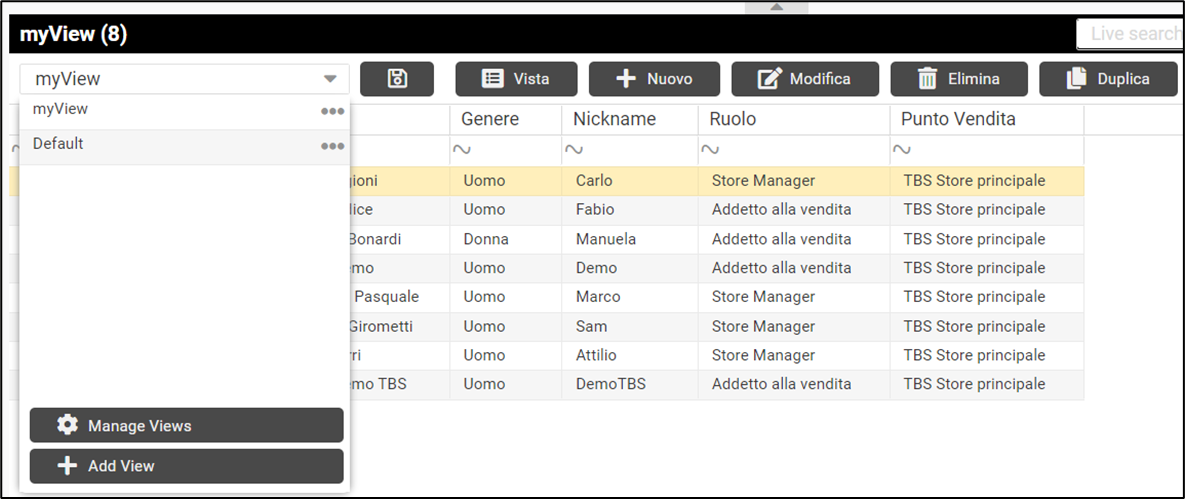Viewport: 1185px width, 499px height.
Task: Click the Vista list icon button
Action: pyautogui.click(x=516, y=79)
